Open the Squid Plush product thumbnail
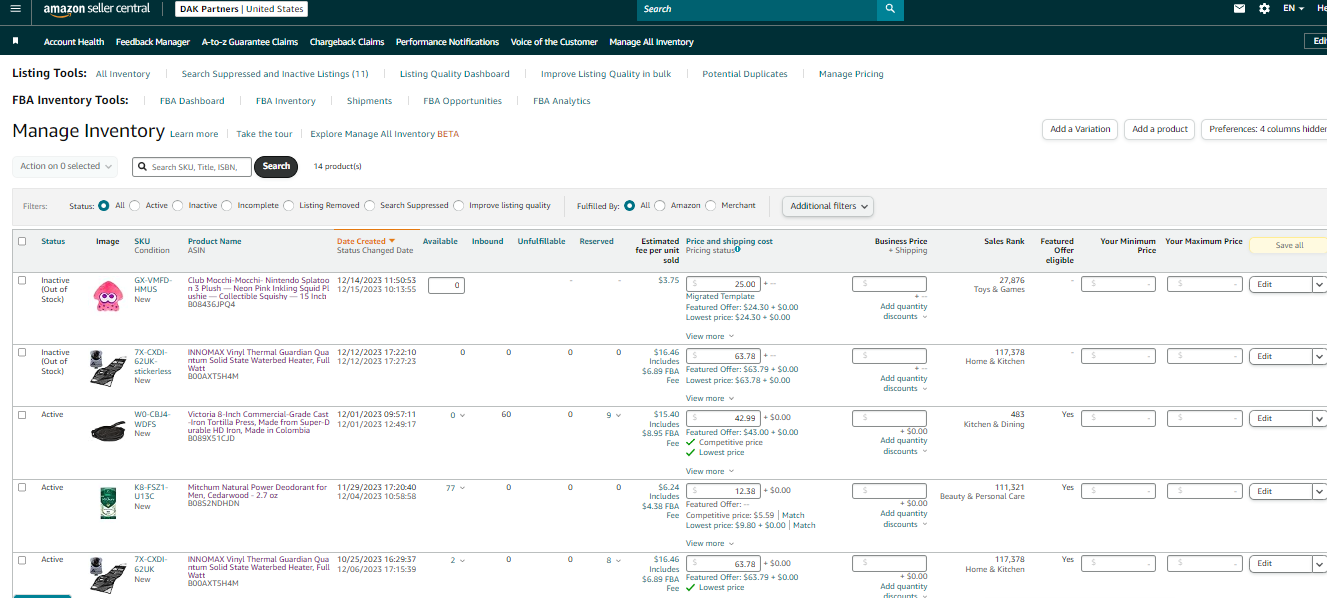 [x=107, y=295]
